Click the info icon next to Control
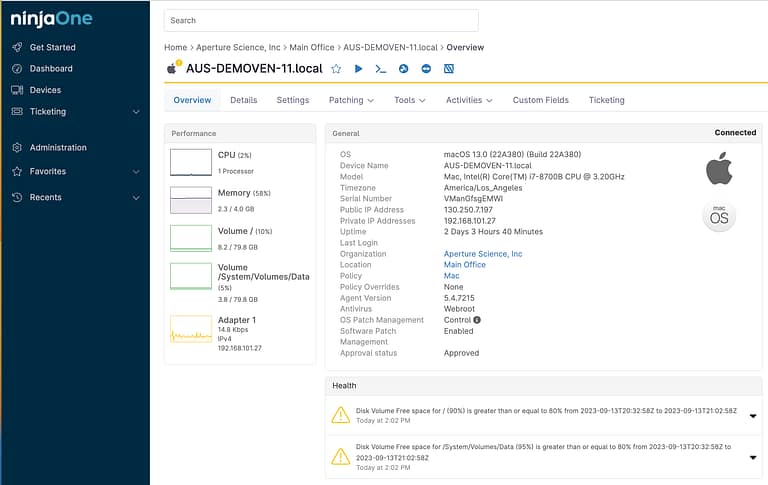768x485 pixels. click(x=477, y=320)
